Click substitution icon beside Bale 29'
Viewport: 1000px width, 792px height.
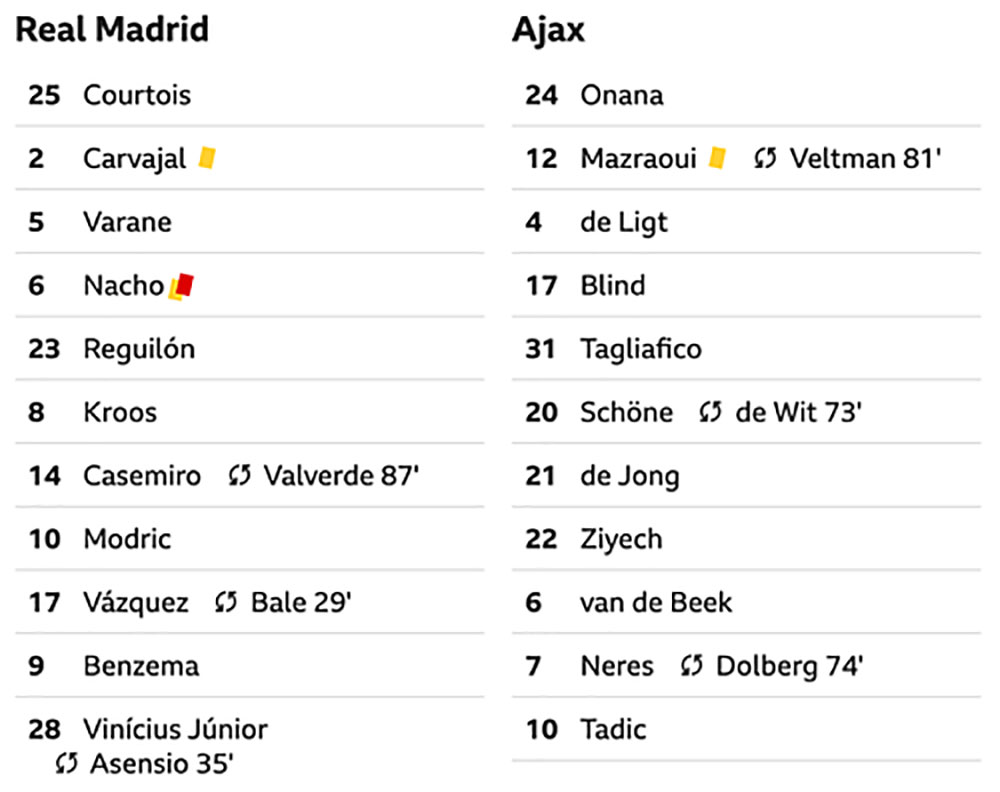(226, 602)
